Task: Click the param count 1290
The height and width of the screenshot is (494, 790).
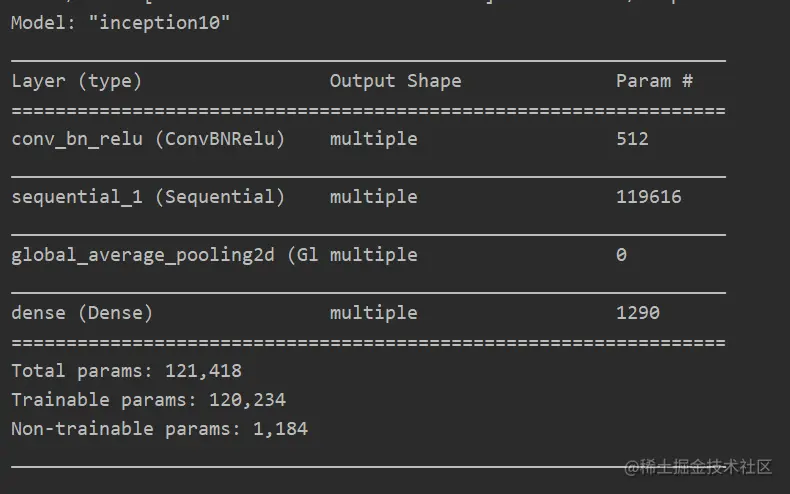Action: click(638, 313)
